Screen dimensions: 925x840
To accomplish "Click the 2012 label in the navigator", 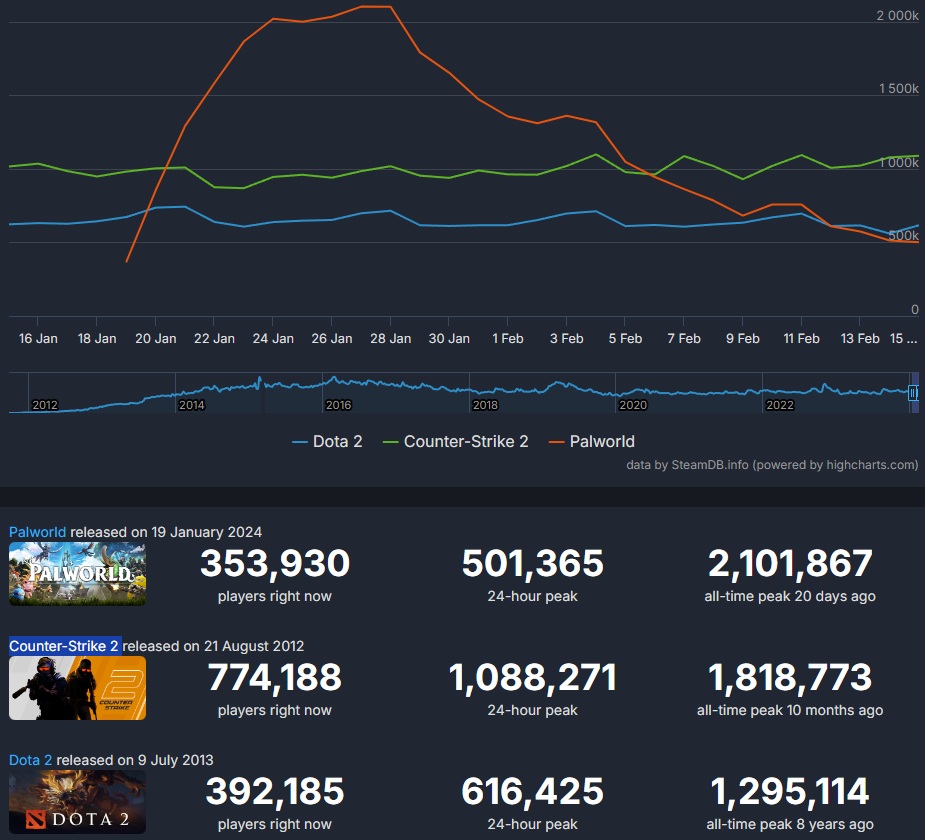I will coord(45,405).
